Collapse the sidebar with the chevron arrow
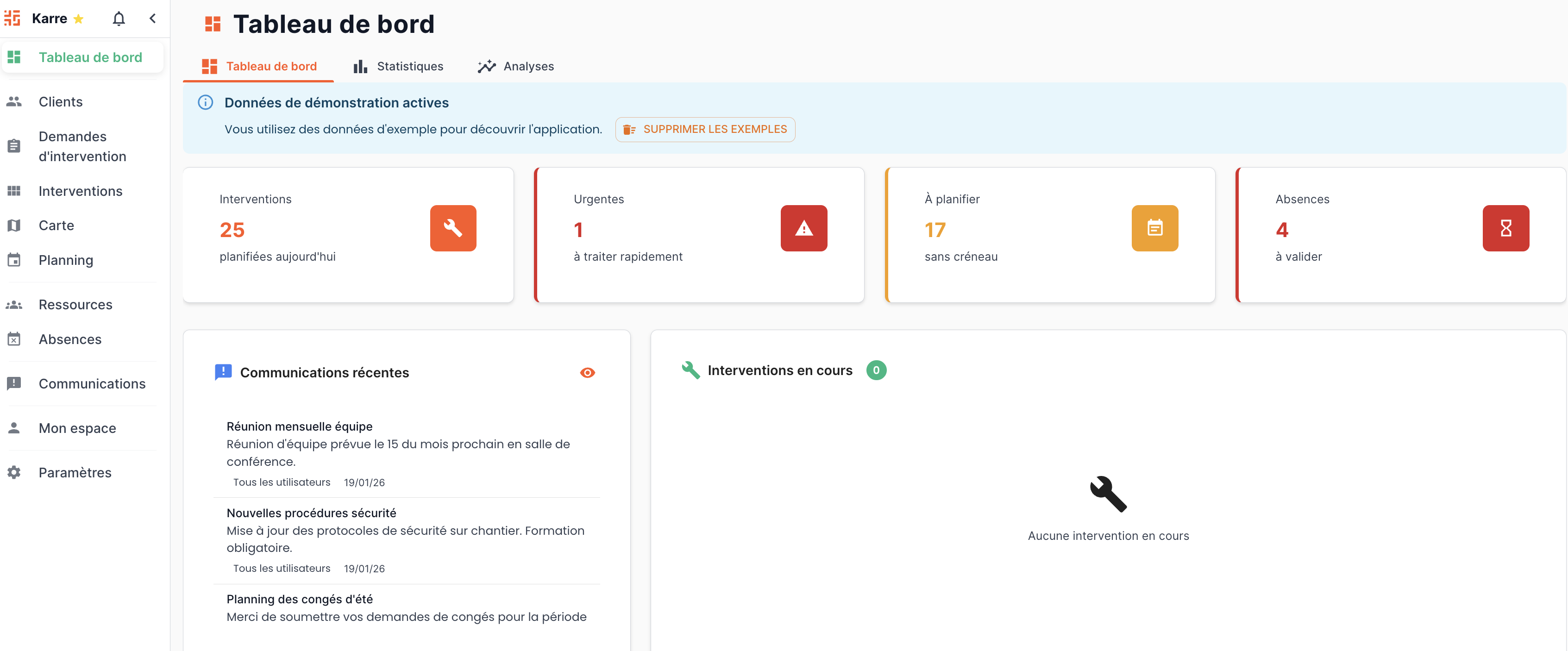The image size is (1568, 651). [x=153, y=19]
